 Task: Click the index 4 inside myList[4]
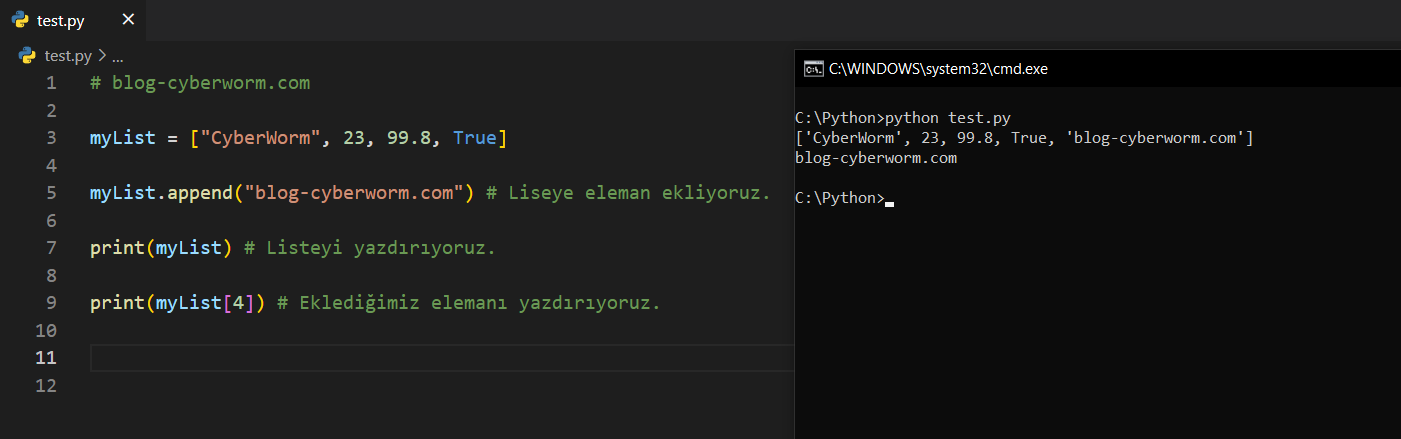[237, 303]
